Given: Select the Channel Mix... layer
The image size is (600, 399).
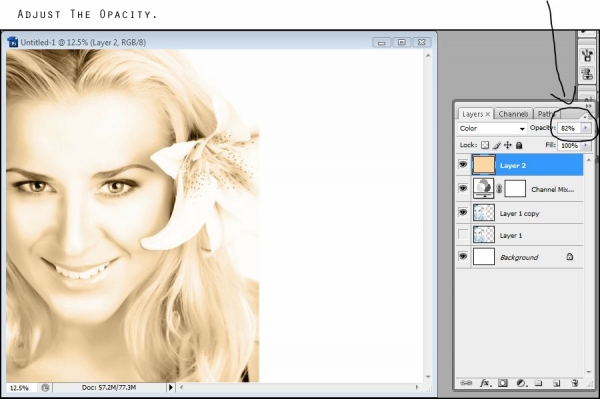Looking at the screenshot, I should [x=520, y=189].
